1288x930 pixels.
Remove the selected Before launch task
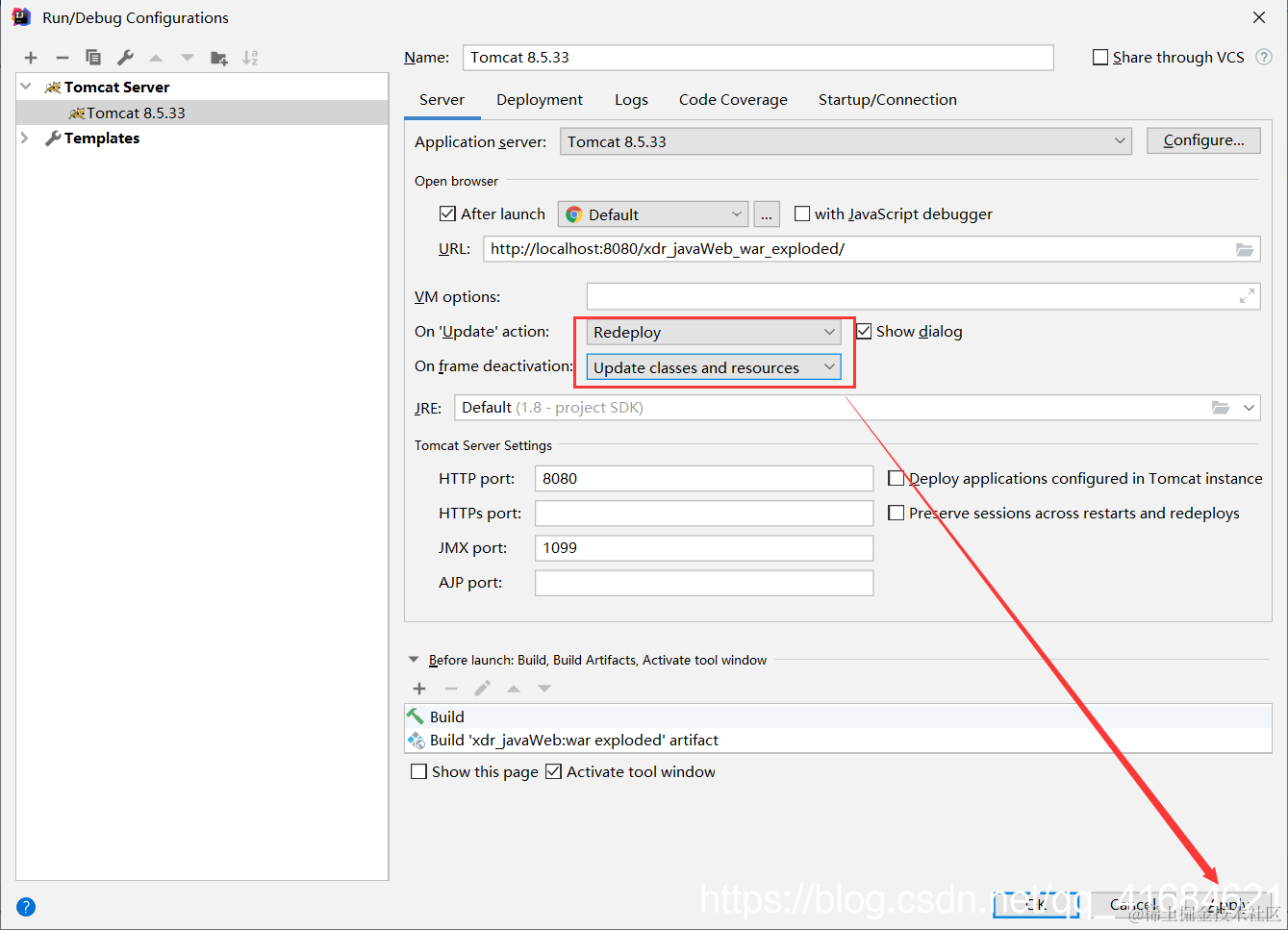pos(451,689)
